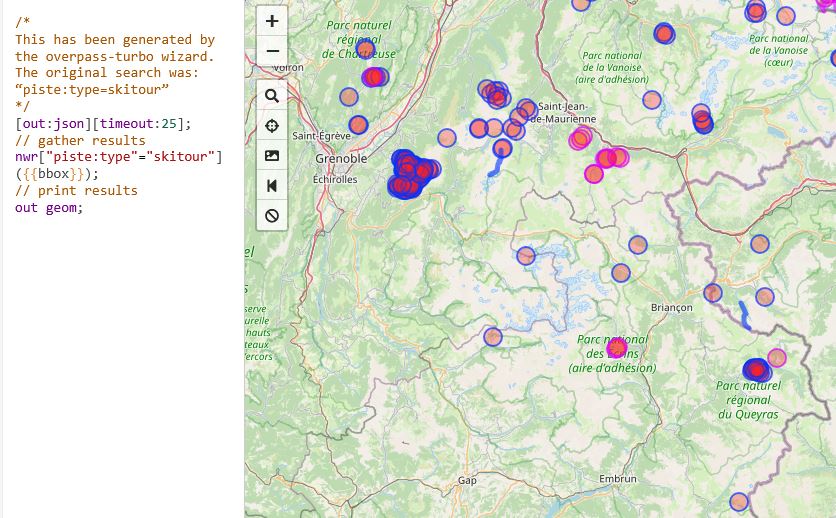Click the ski tour marker south of Embrun
The image size is (836, 518).
(739, 502)
